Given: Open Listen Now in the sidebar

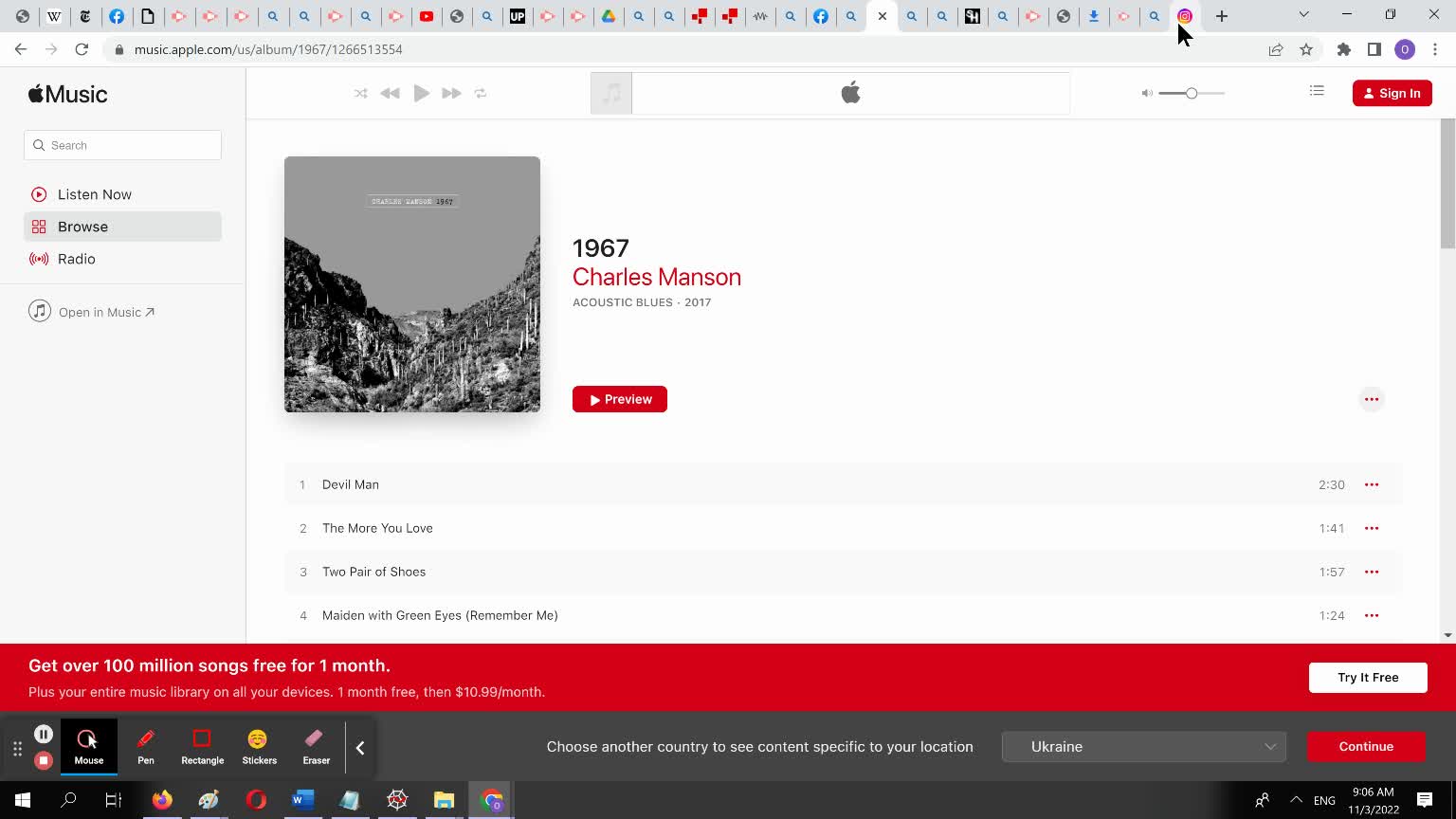Looking at the screenshot, I should click(x=122, y=194).
